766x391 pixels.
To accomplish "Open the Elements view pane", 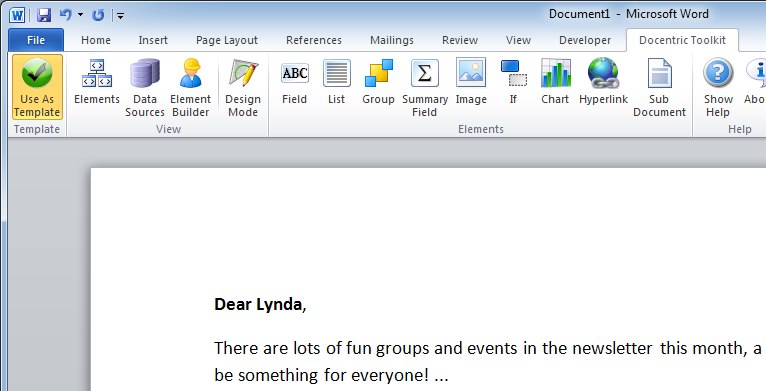I will (x=97, y=87).
